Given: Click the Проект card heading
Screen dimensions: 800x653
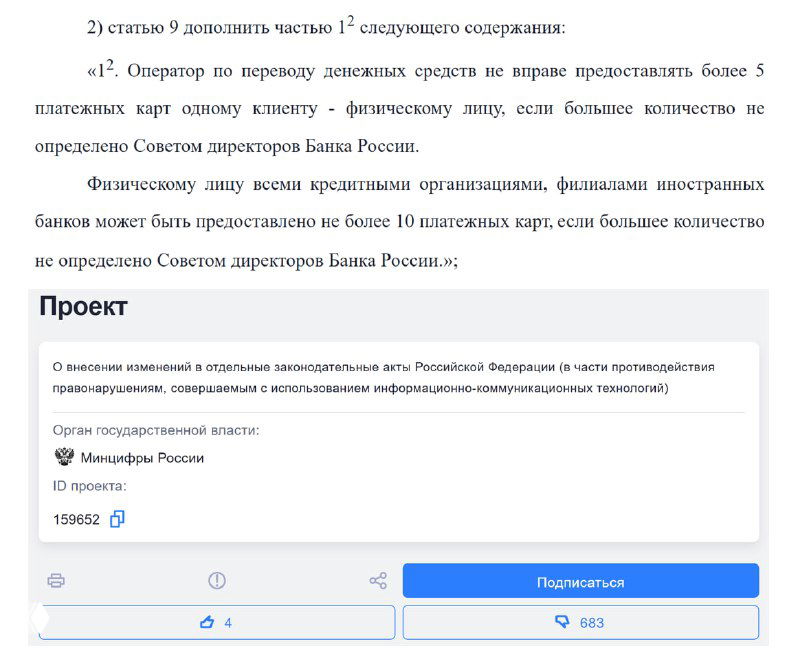Looking at the screenshot, I should pos(85,306).
